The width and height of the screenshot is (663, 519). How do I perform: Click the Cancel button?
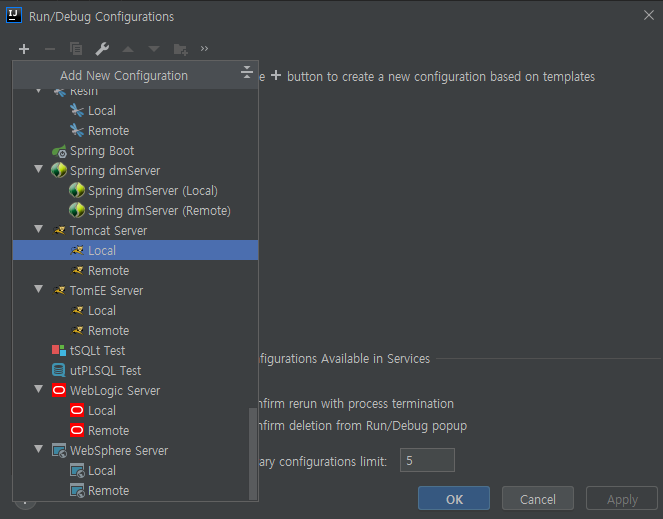tap(538, 499)
